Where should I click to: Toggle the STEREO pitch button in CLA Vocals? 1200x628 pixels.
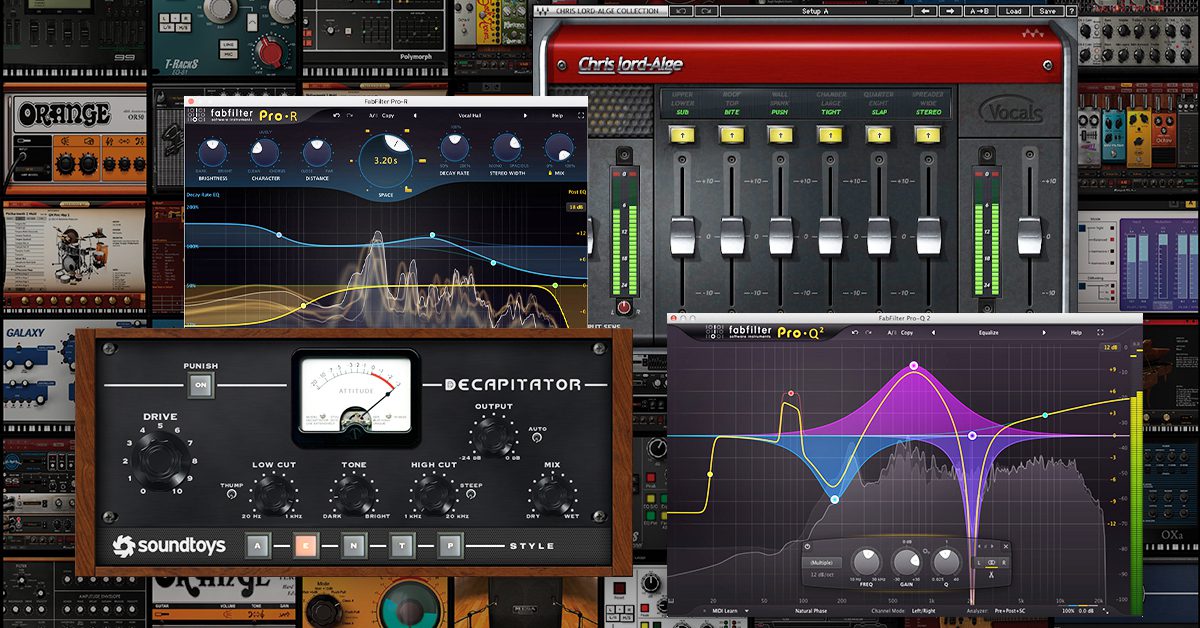point(927,134)
